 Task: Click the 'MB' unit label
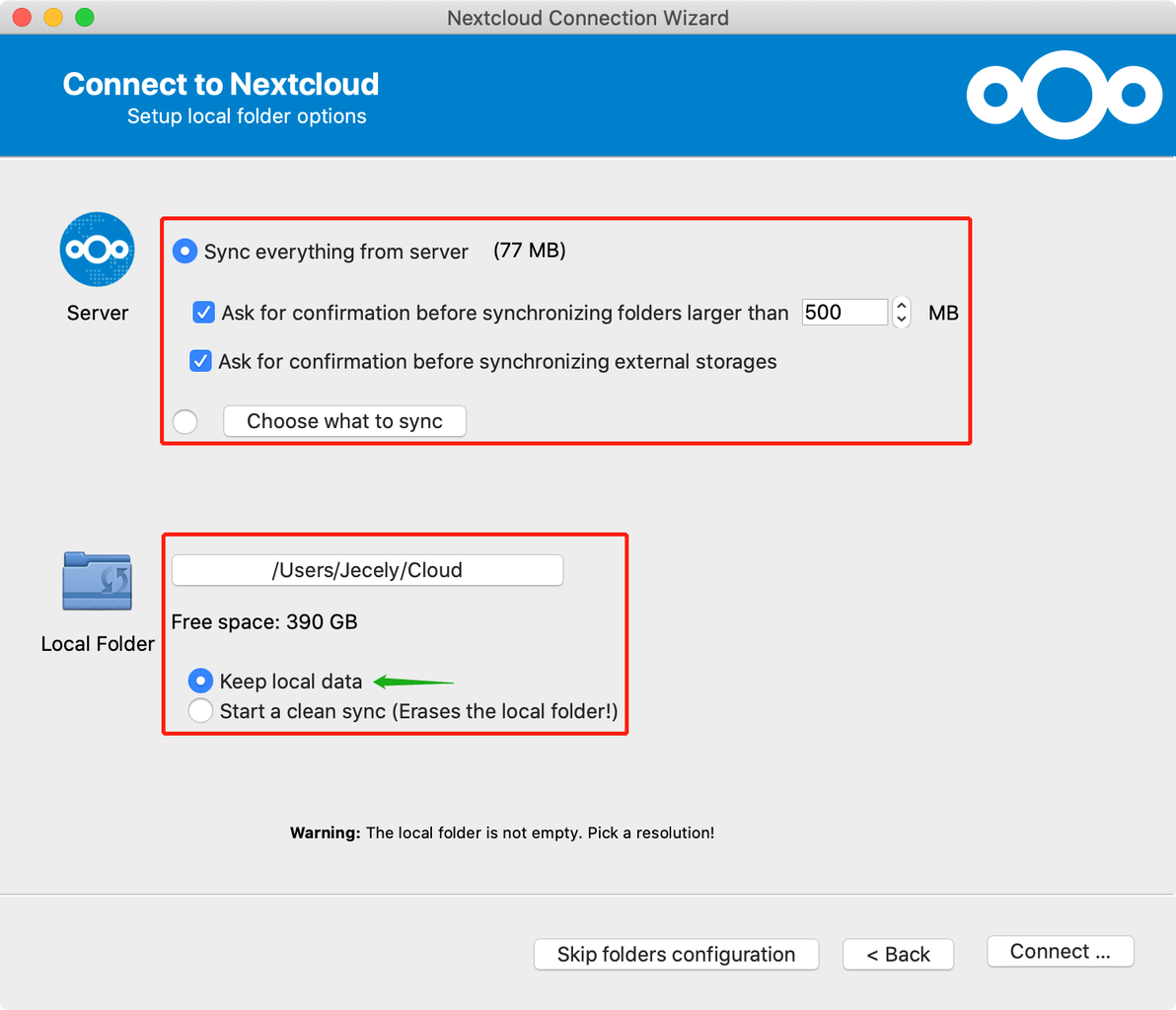(x=943, y=313)
